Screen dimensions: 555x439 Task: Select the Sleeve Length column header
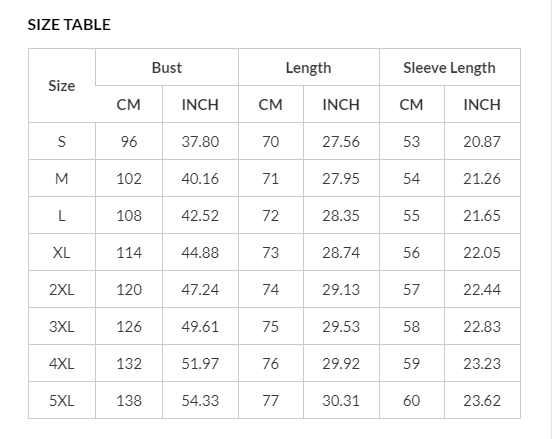450,67
